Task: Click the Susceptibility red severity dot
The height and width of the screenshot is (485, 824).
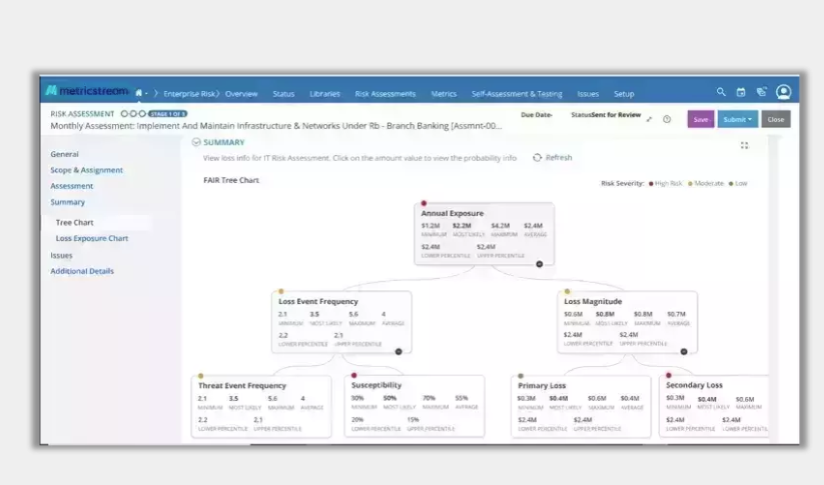Action: (x=354, y=375)
